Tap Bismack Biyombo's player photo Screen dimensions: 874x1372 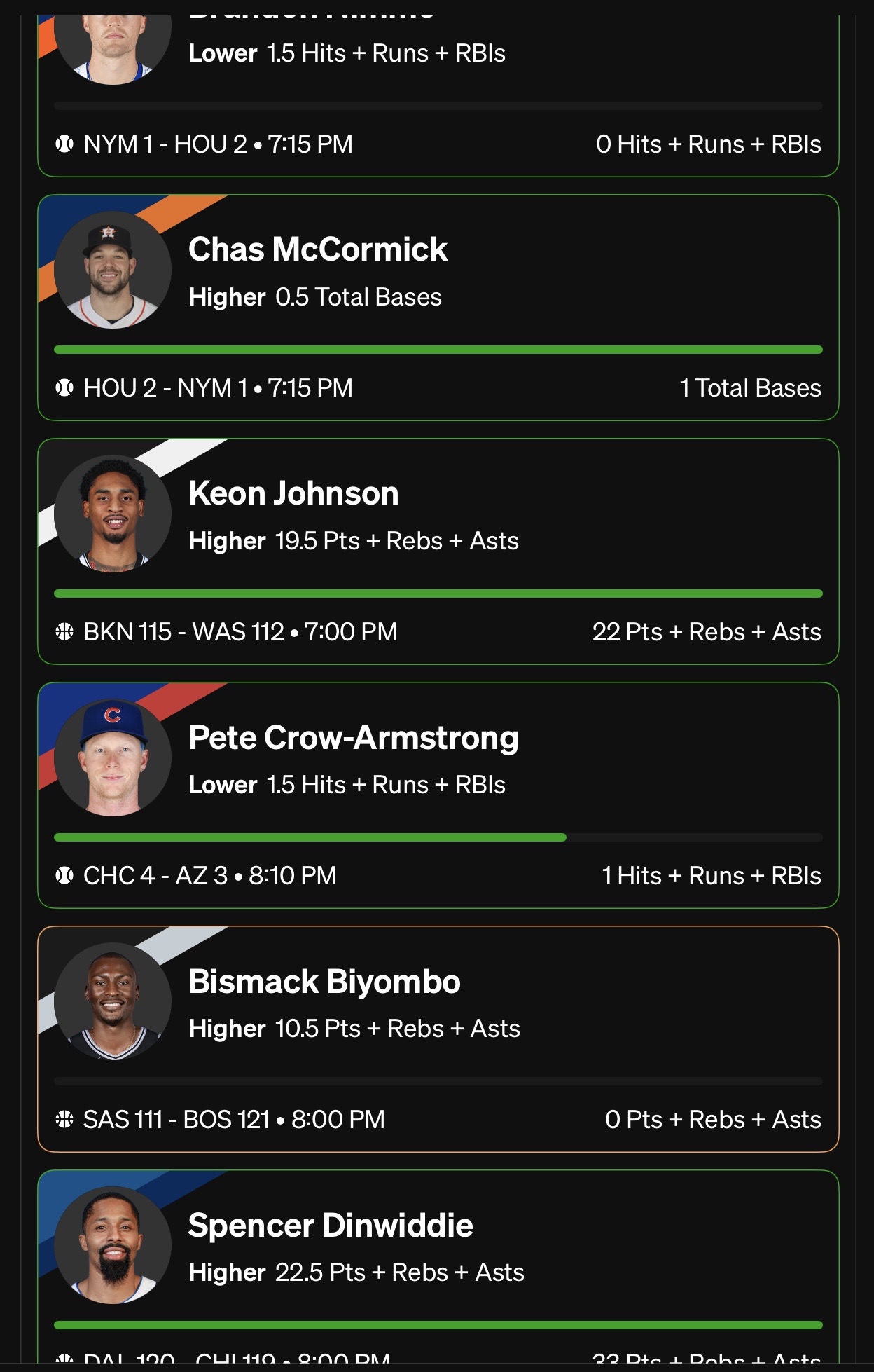tap(113, 1001)
